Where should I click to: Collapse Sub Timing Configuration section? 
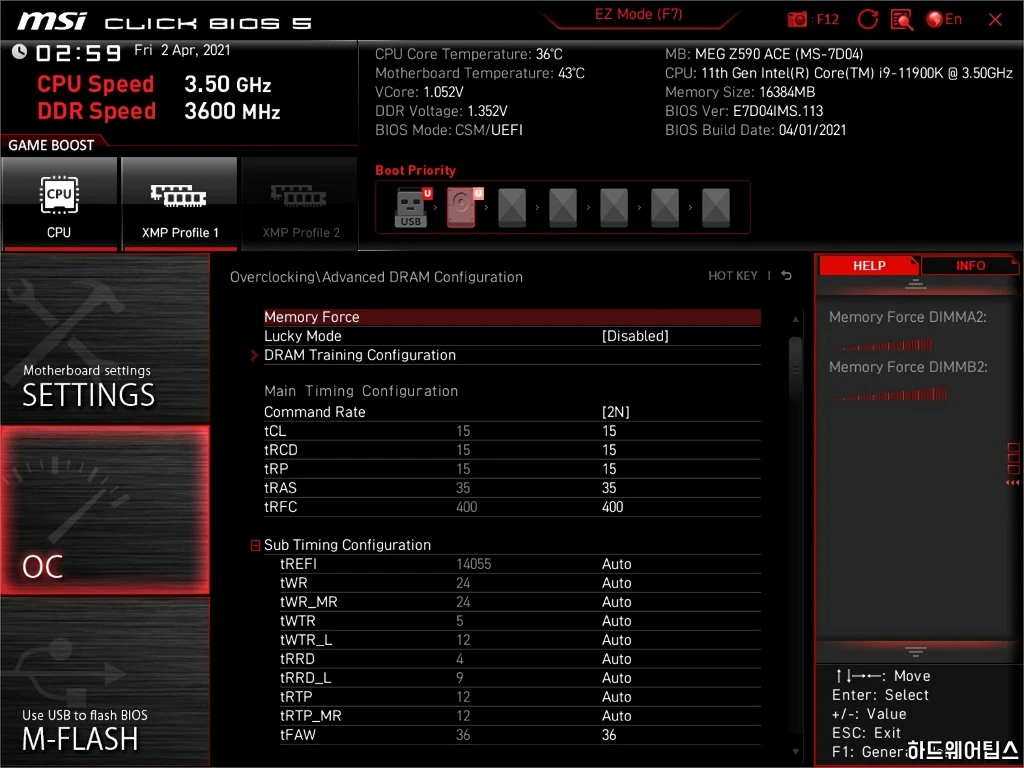point(255,545)
